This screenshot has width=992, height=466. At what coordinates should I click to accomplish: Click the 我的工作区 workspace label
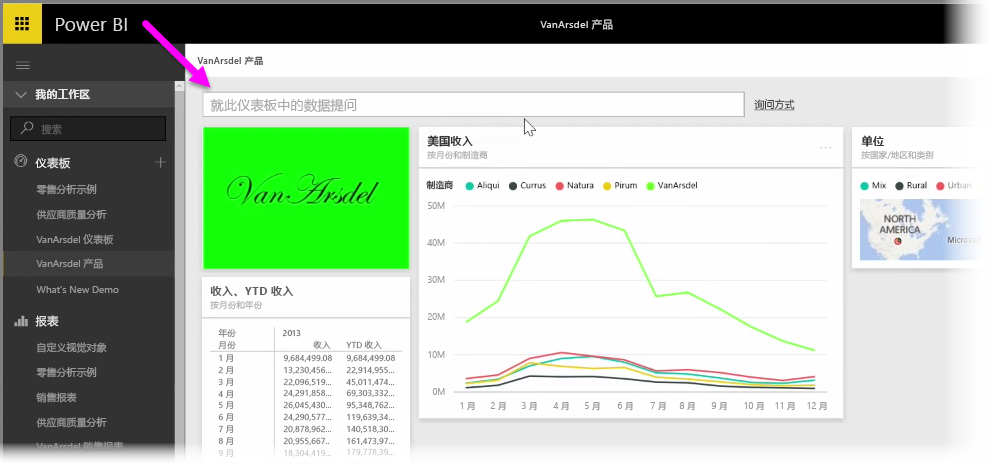[62, 95]
